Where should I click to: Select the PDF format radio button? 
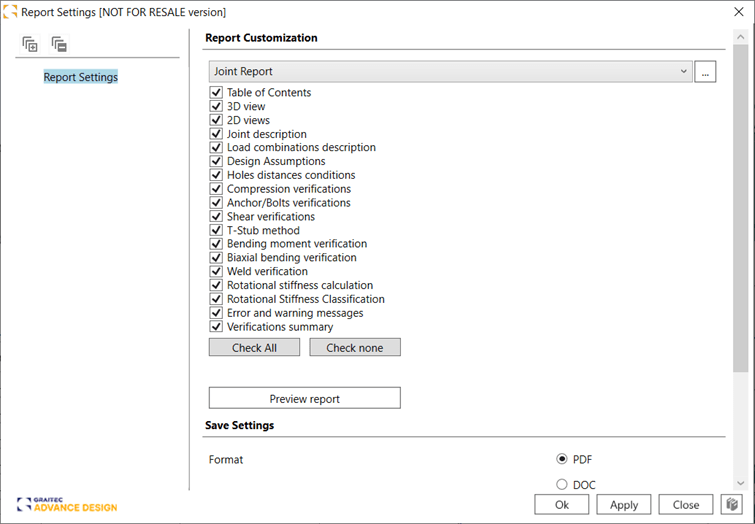coord(562,459)
